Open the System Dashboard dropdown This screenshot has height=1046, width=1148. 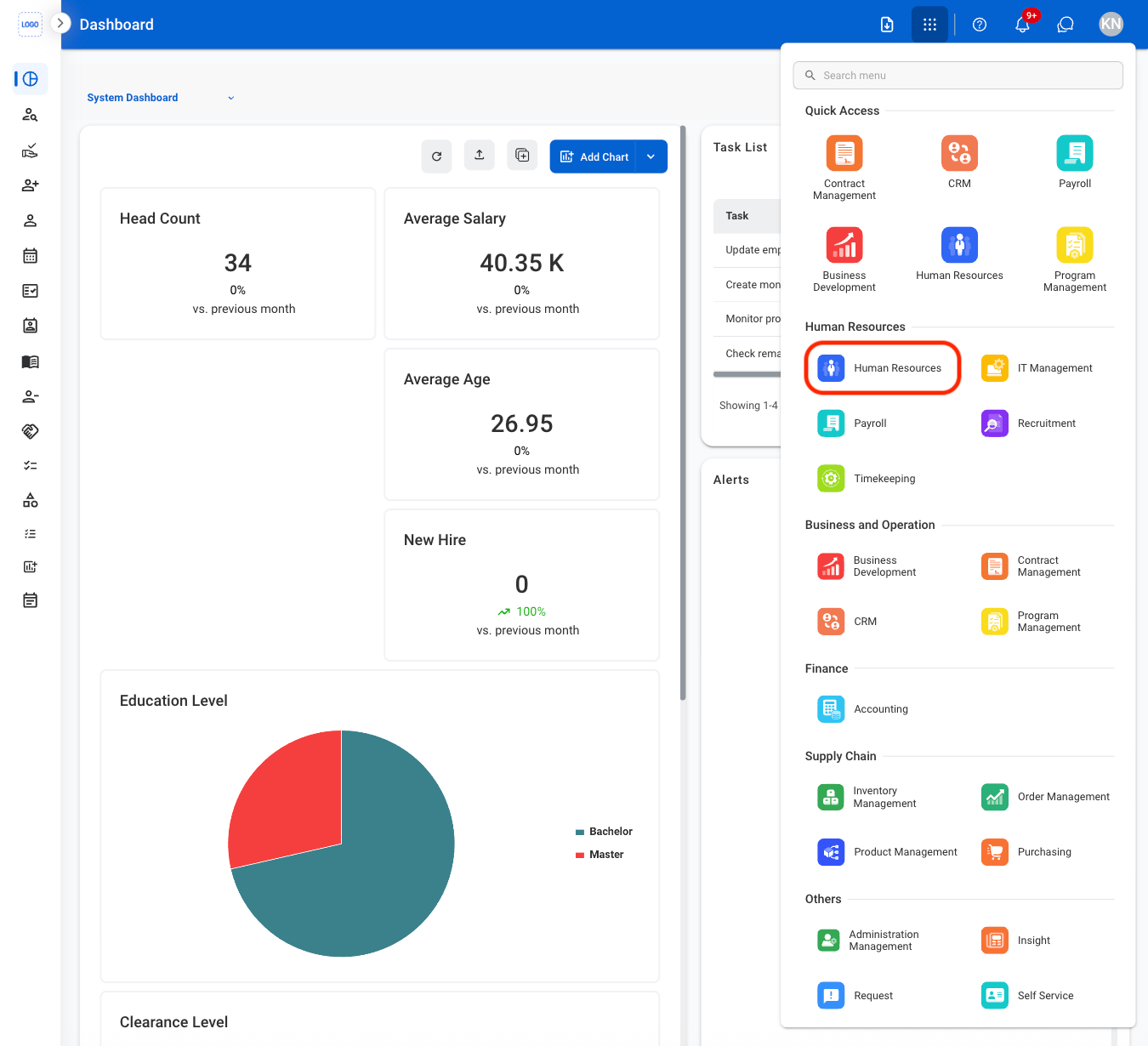coord(161,98)
